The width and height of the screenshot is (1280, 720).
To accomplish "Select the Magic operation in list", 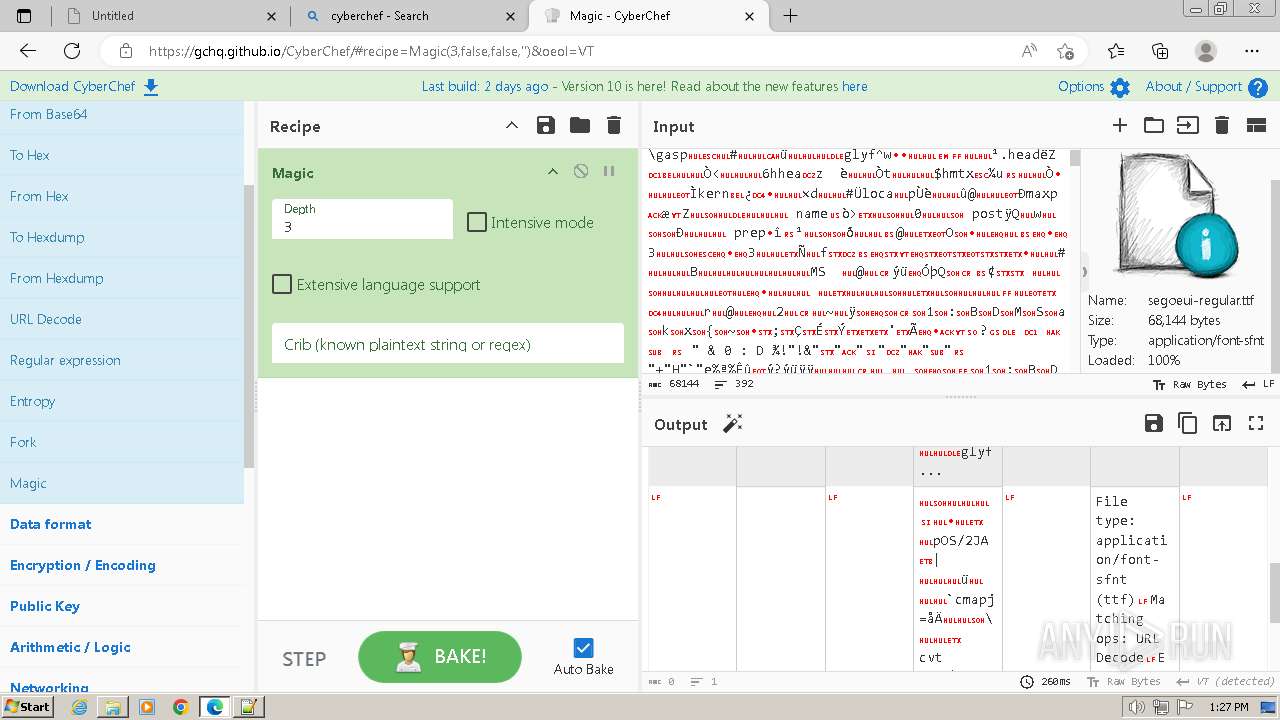I will click(122, 483).
